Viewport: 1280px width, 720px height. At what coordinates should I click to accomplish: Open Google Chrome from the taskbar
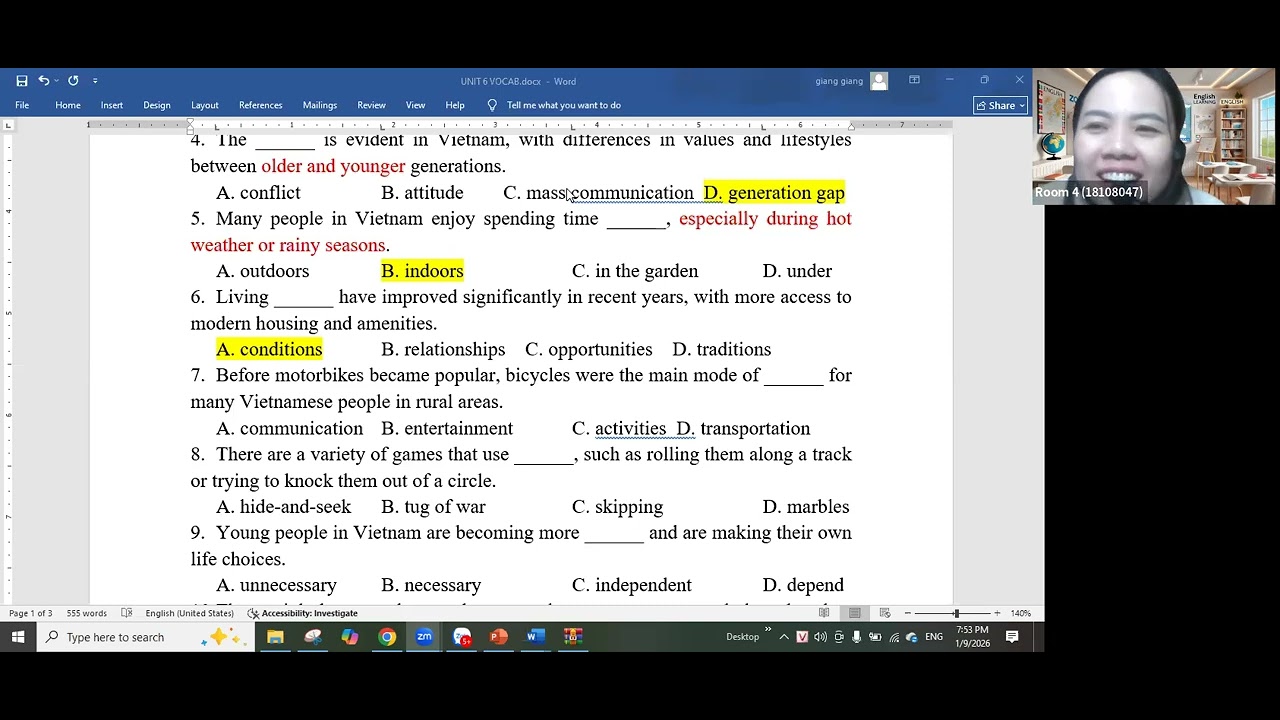(387, 637)
